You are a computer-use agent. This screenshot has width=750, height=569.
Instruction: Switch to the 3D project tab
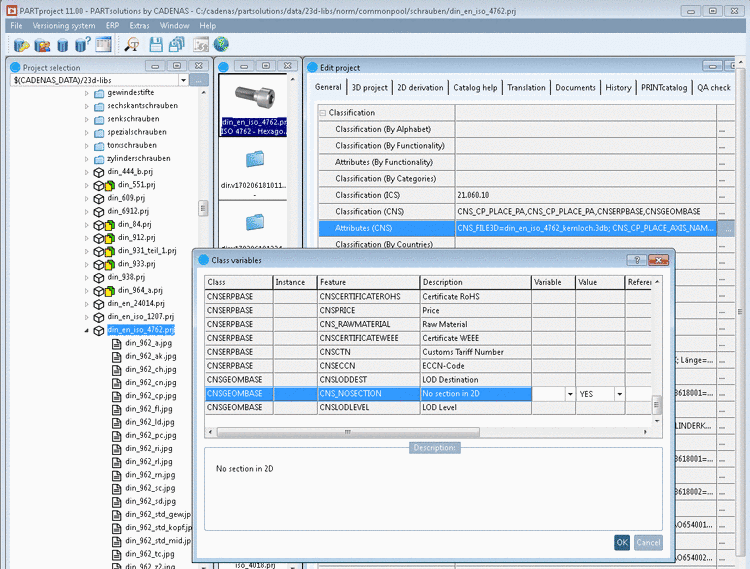pyautogui.click(x=369, y=88)
